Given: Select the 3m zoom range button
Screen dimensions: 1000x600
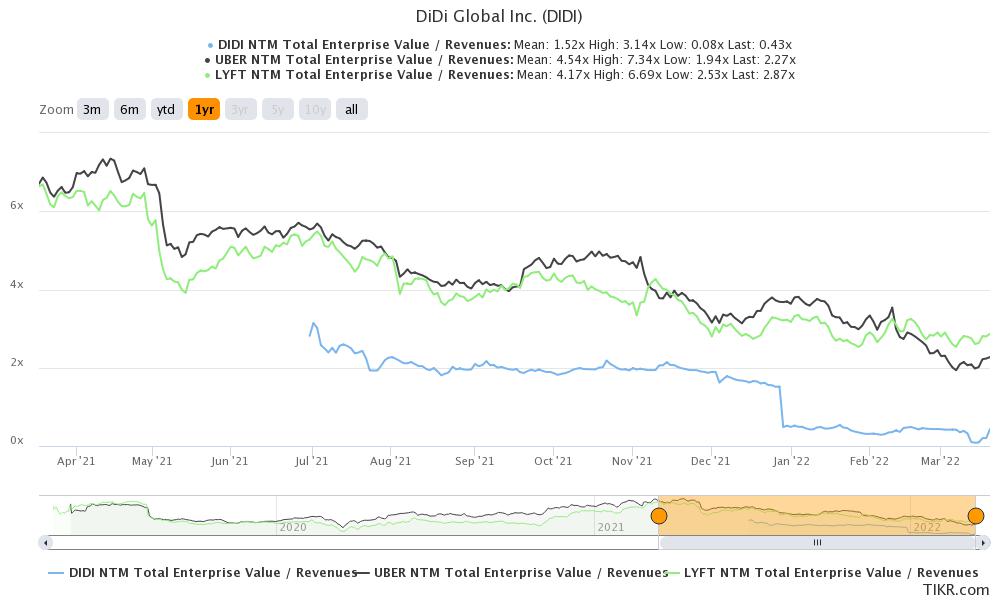Looking at the screenshot, I should tap(92, 110).
